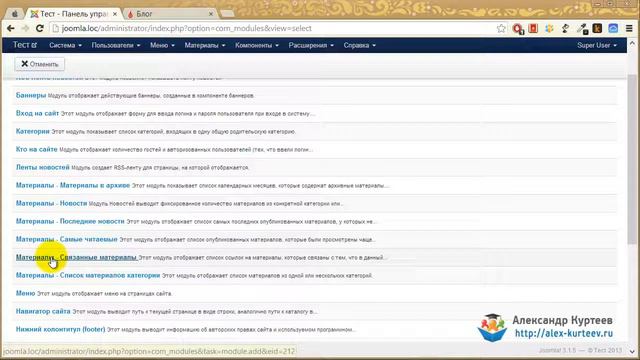Image resolution: width=640 pixels, height=360 pixels.
Task: Expand the Справка menu
Action: click(359, 45)
